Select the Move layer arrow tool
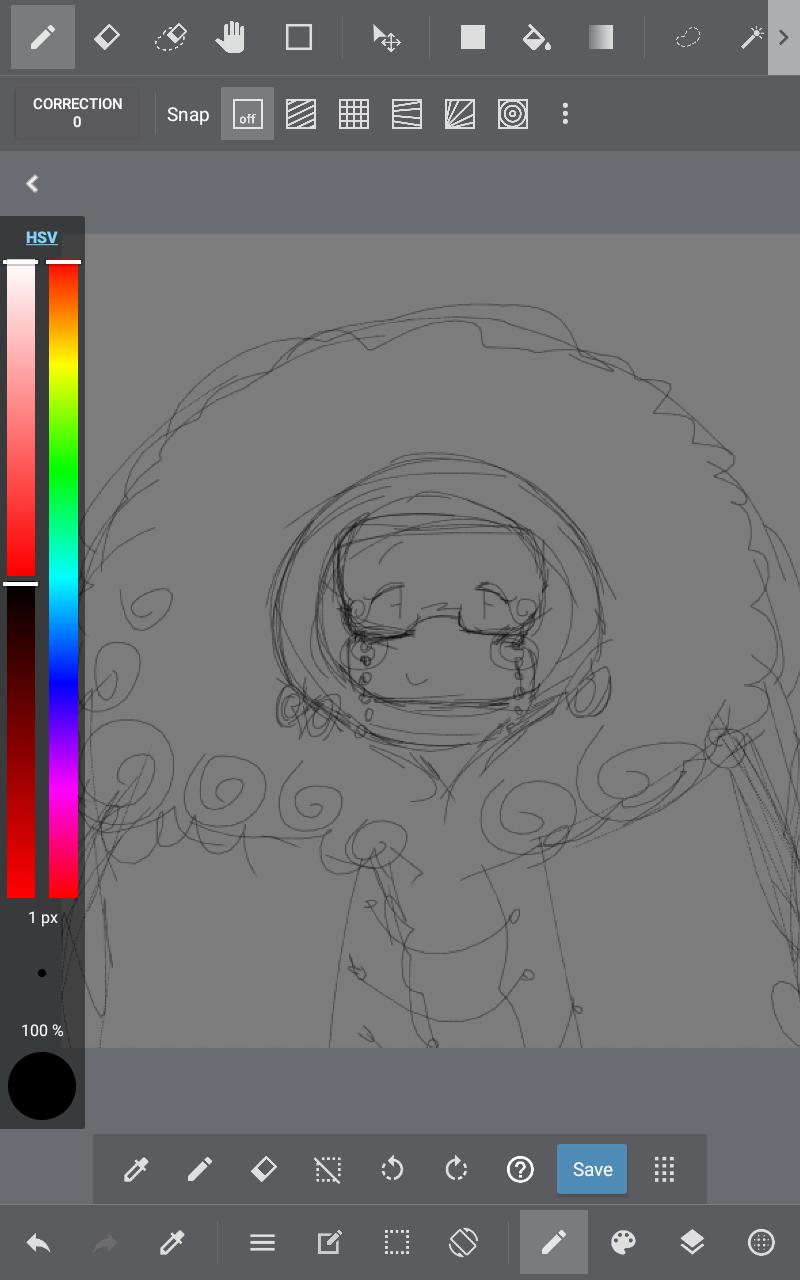 (387, 38)
